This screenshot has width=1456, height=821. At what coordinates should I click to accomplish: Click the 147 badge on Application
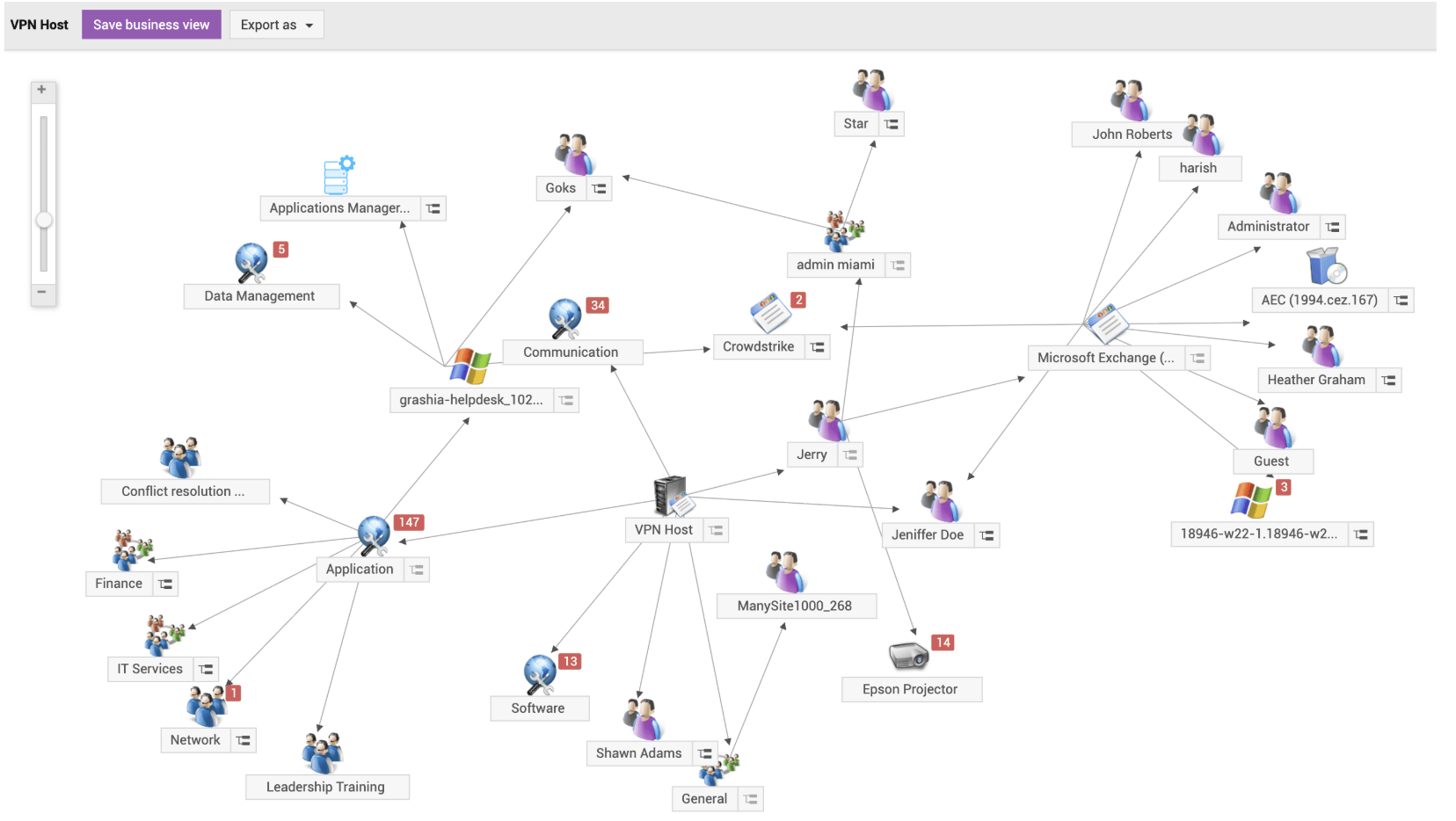(x=409, y=522)
